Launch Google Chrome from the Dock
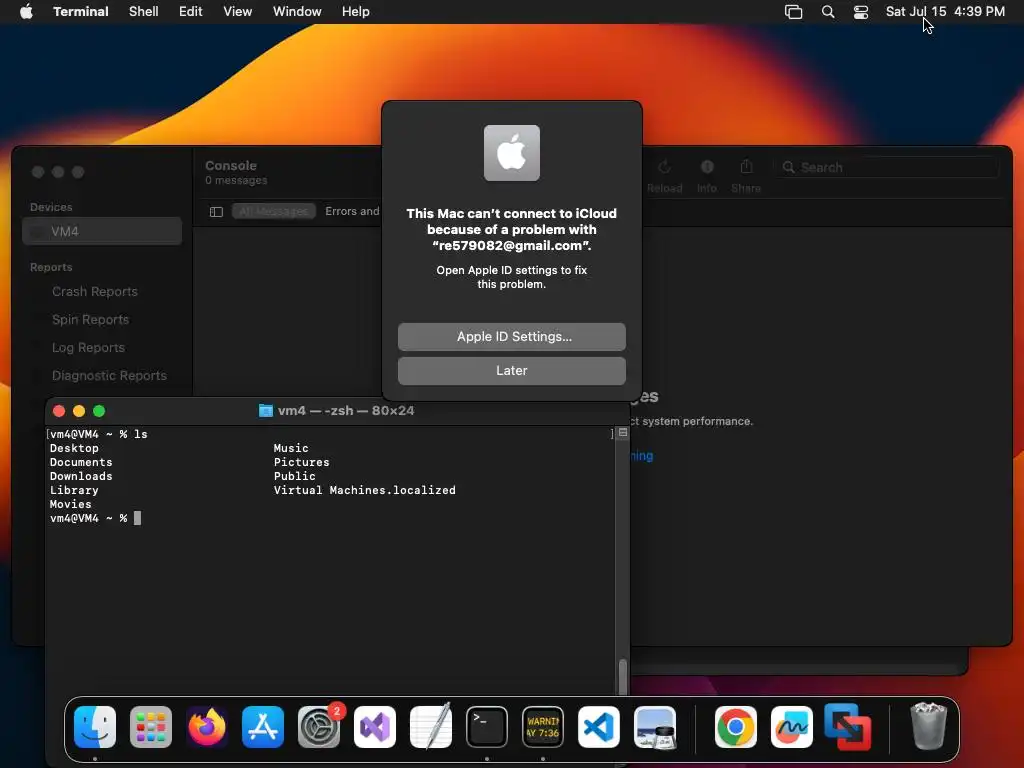The image size is (1024, 768). [x=735, y=727]
